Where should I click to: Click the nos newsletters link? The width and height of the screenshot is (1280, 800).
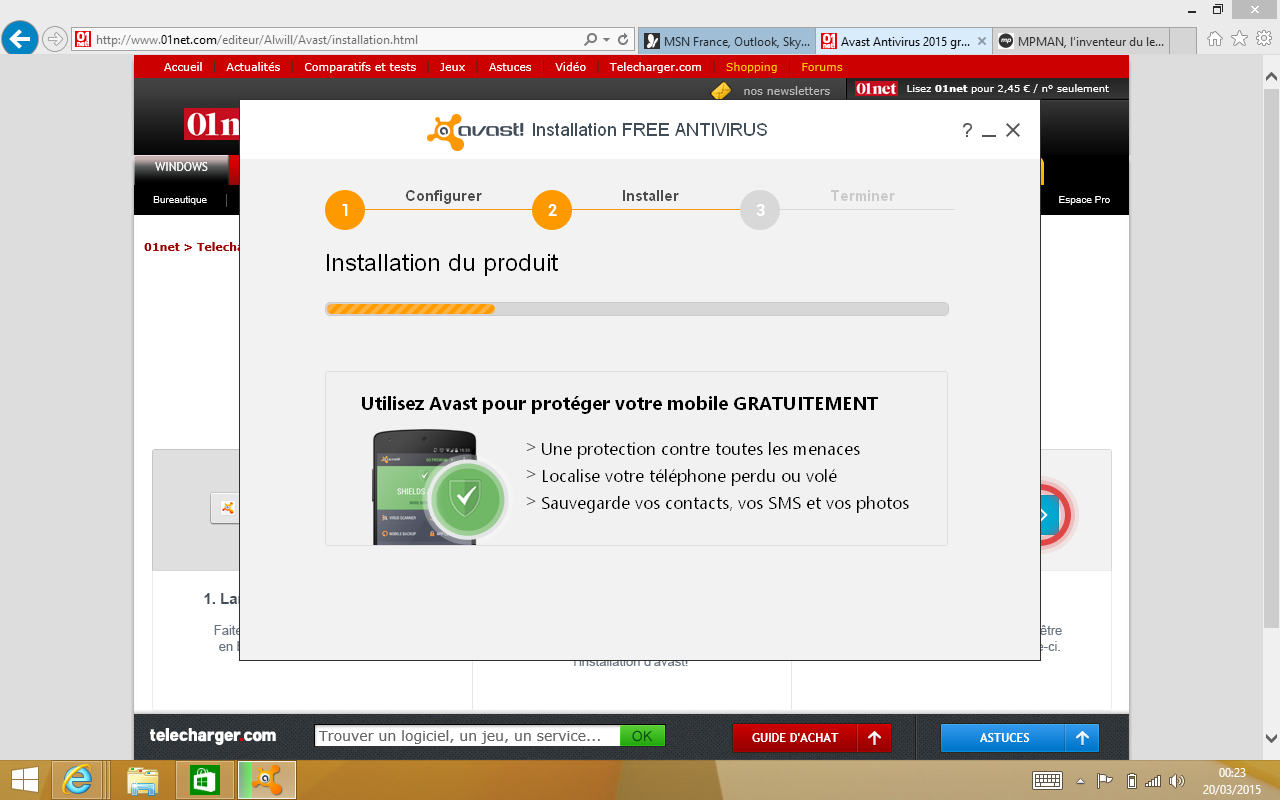[786, 90]
